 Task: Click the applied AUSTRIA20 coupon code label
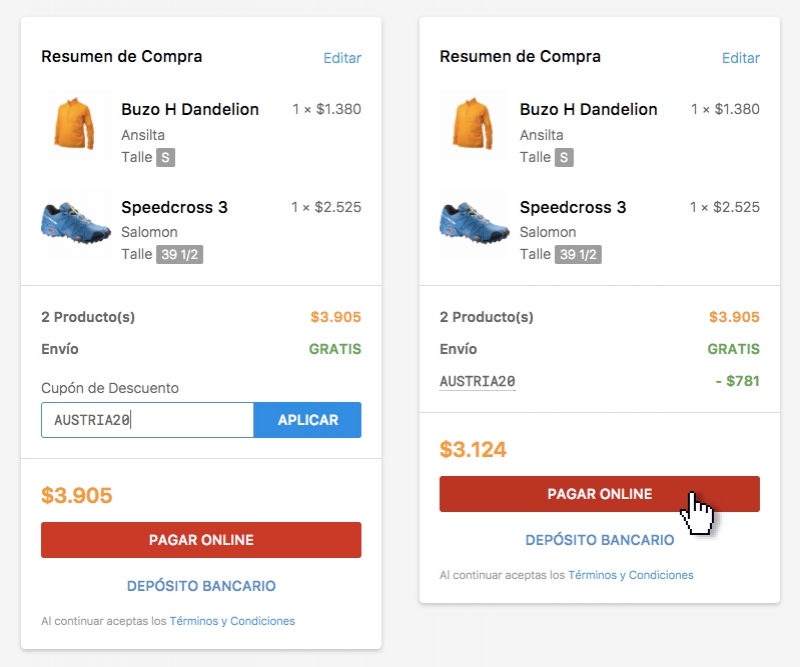477,382
